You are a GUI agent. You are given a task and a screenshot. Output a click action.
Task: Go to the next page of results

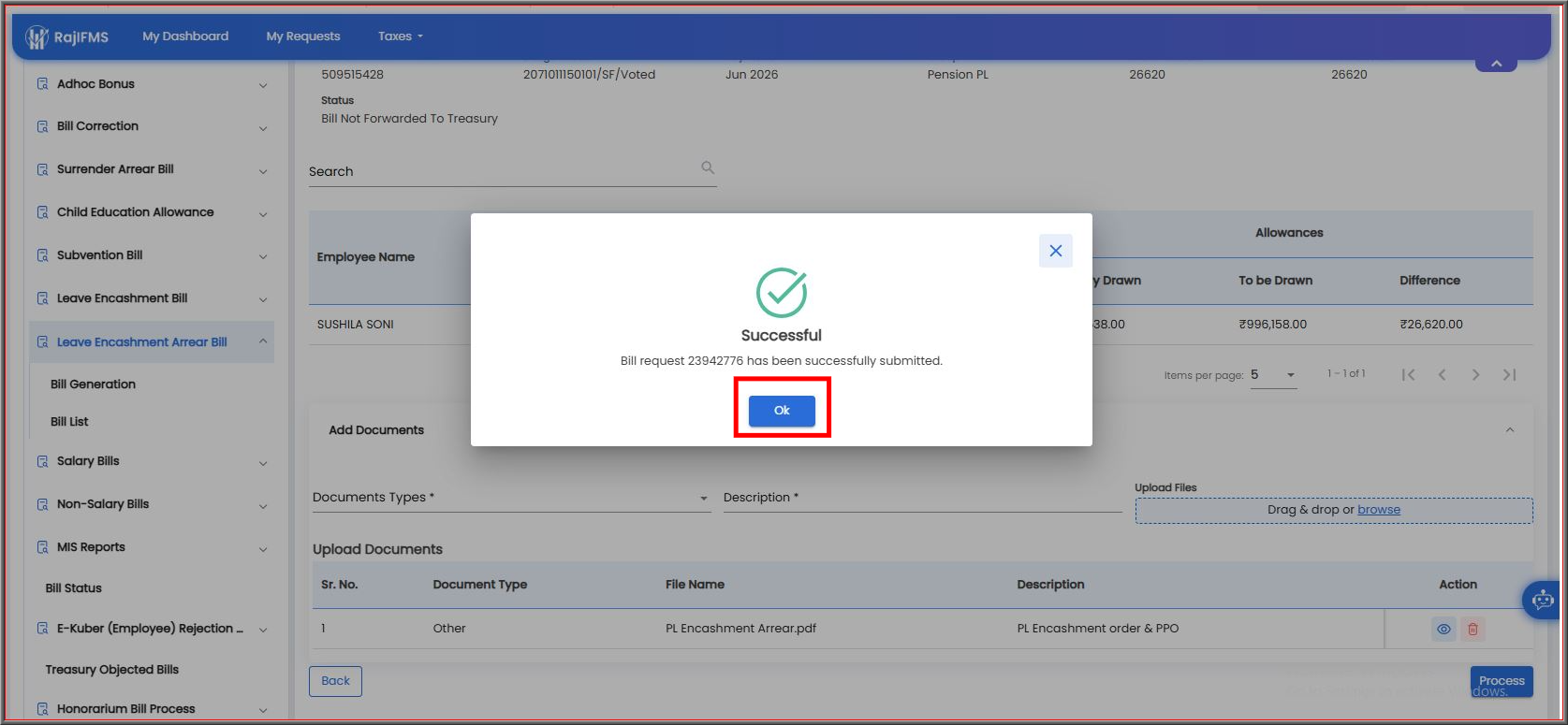pyautogui.click(x=1475, y=374)
